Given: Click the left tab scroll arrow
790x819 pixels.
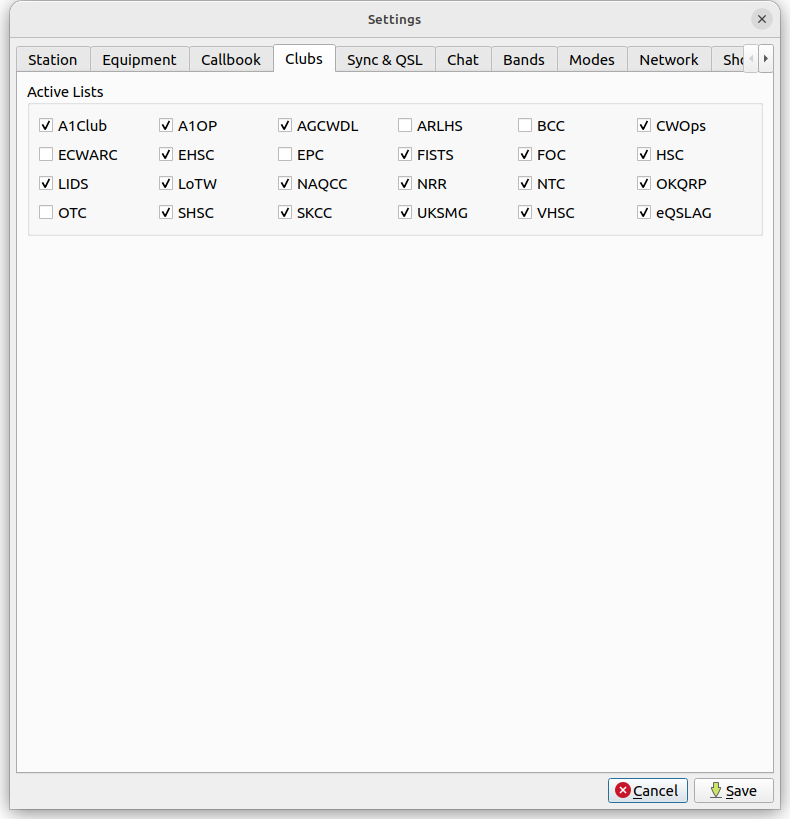Looking at the screenshot, I should coord(751,58).
